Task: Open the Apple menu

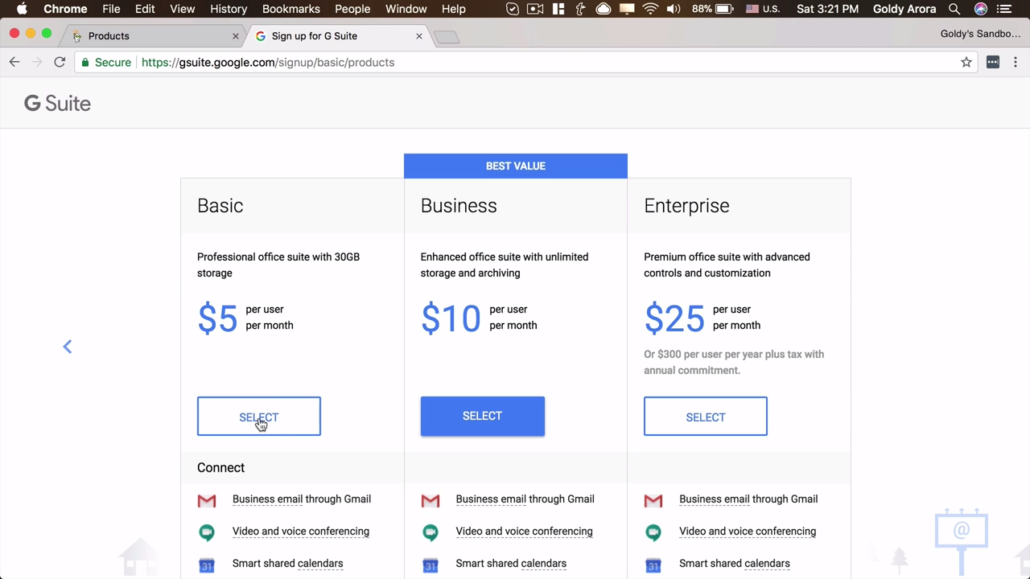Action: (22, 9)
